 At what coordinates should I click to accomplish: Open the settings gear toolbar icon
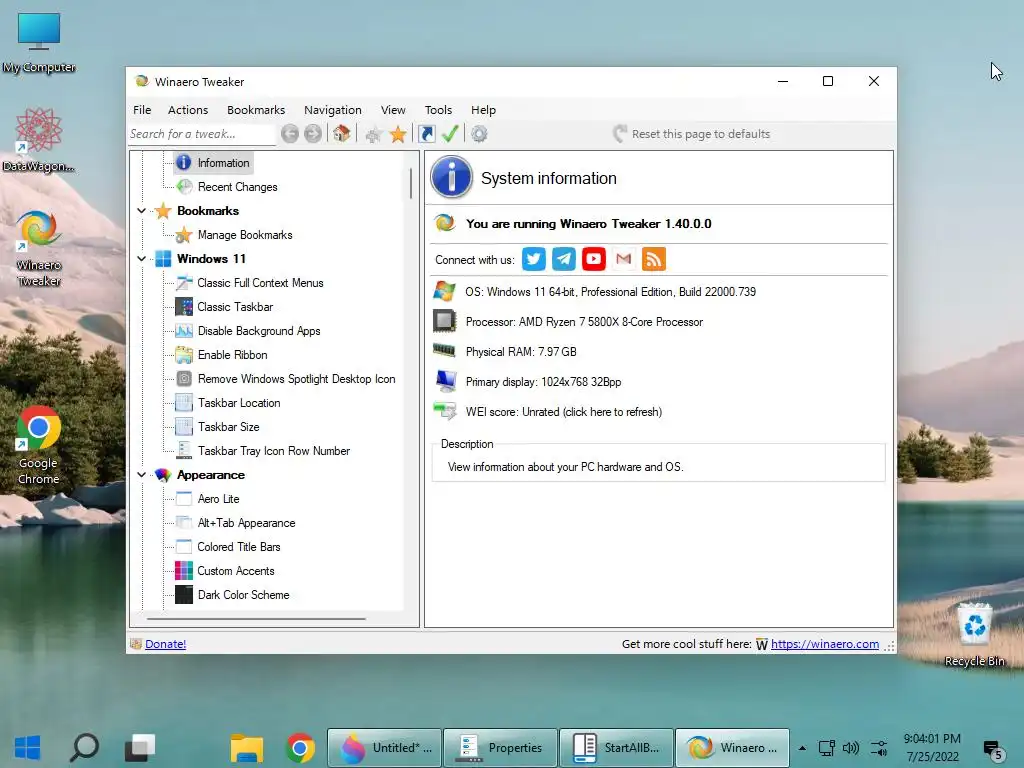click(479, 134)
